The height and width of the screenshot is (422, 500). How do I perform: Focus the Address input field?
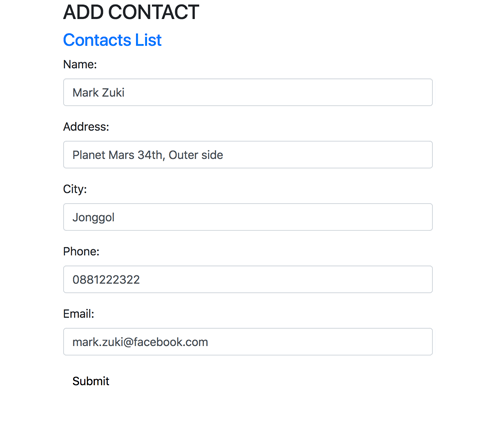(248, 155)
